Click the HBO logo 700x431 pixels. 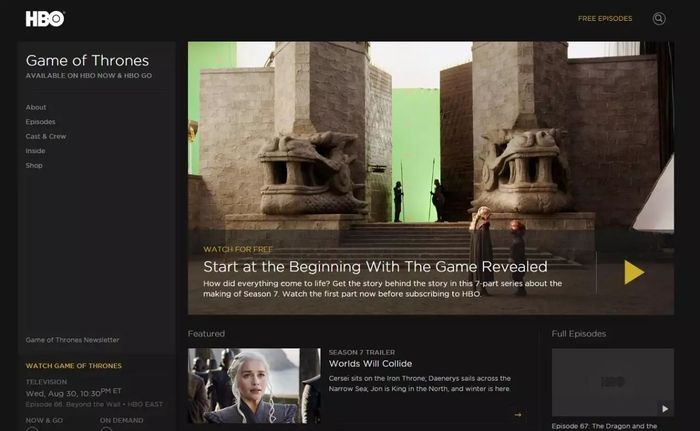45,19
